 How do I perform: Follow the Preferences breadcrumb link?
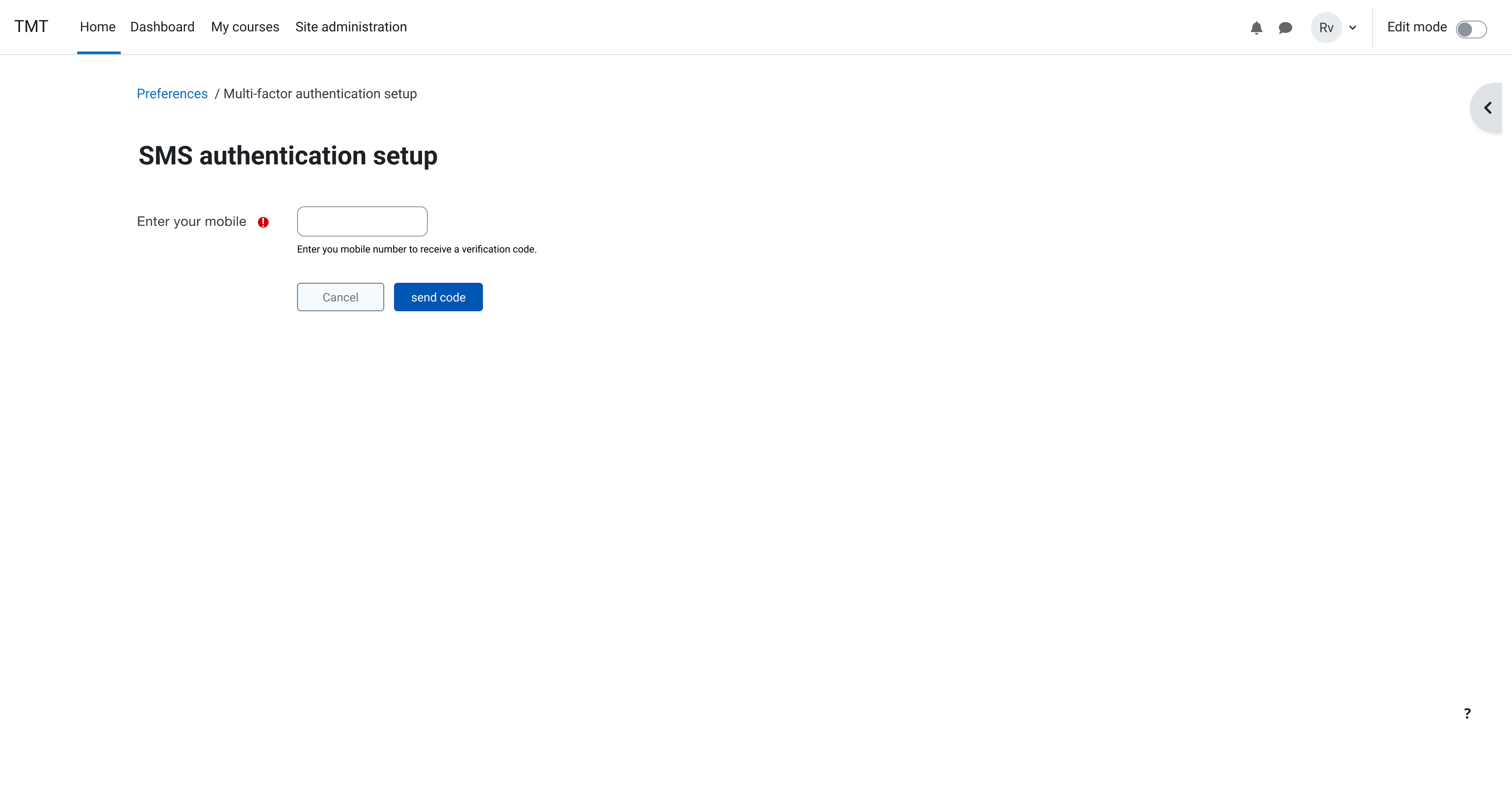pos(172,94)
